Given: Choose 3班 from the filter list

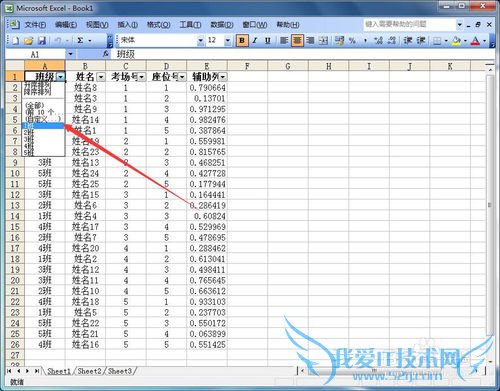Looking at the screenshot, I should coord(43,139).
